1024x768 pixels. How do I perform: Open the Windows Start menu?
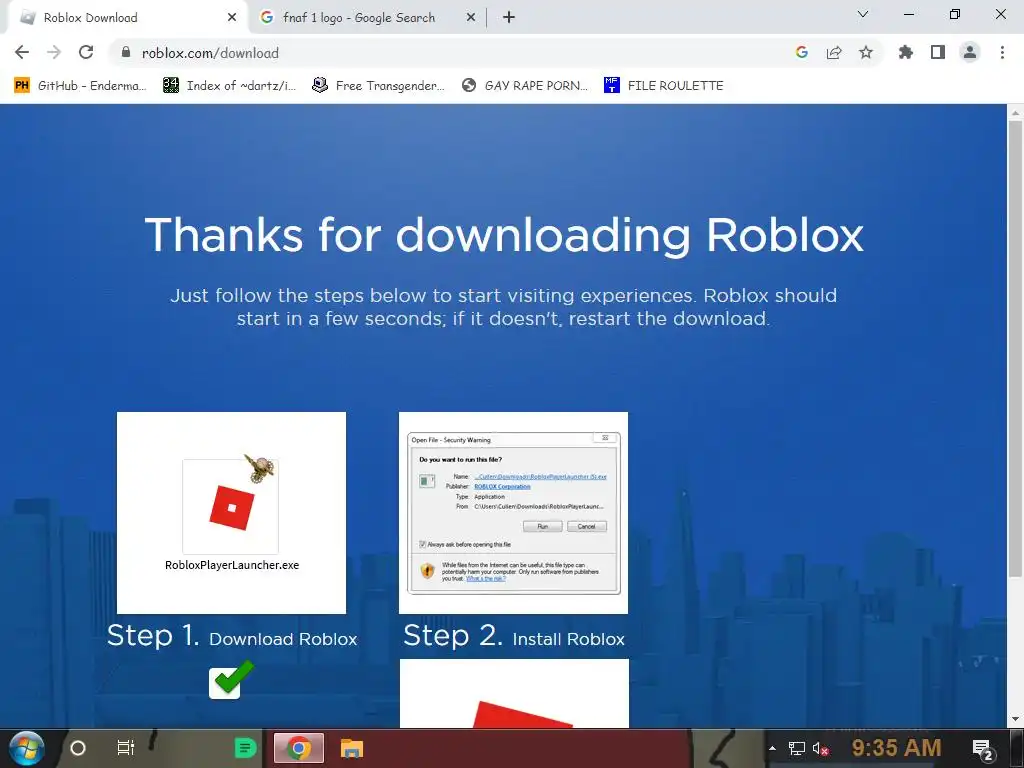click(27, 748)
